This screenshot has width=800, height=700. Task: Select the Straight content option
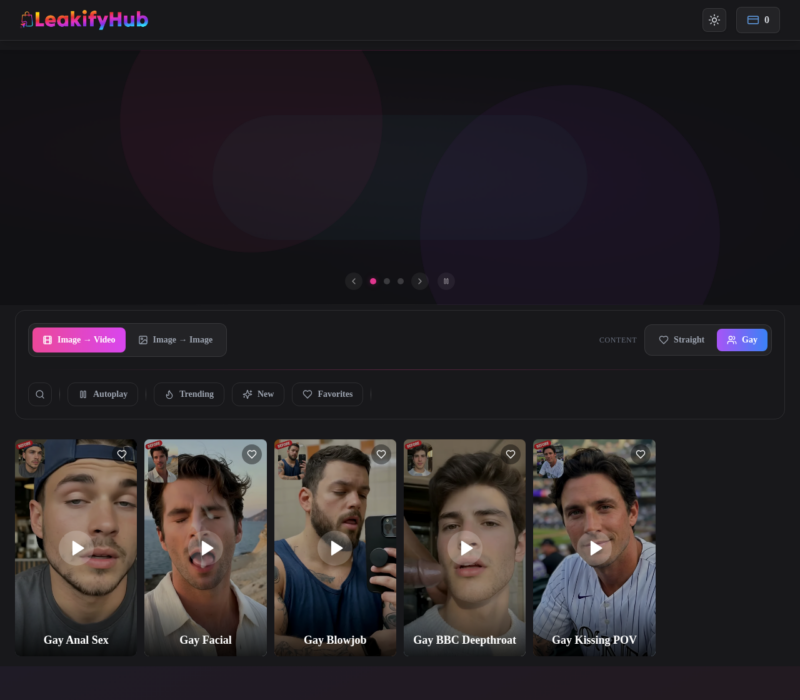(681, 340)
